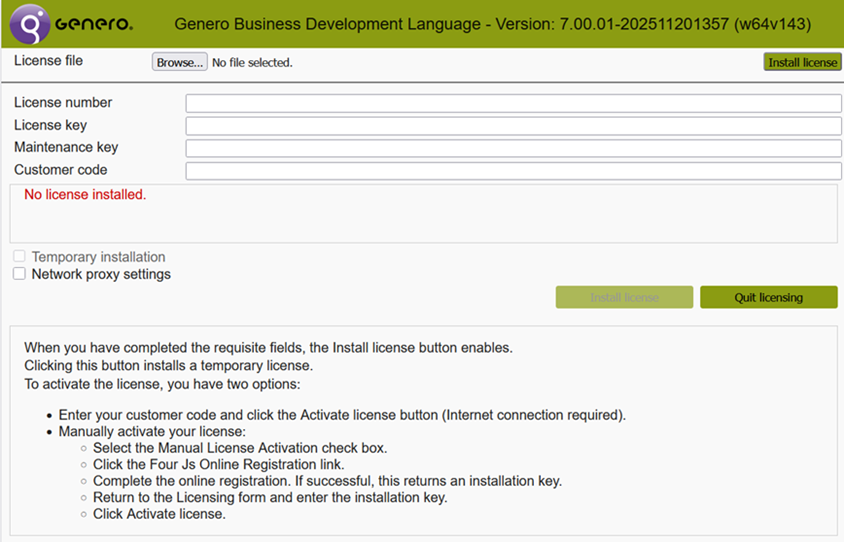The height and width of the screenshot is (542, 844).
Task: Toggle the Temporary installation checkbox
Action: click(19, 256)
